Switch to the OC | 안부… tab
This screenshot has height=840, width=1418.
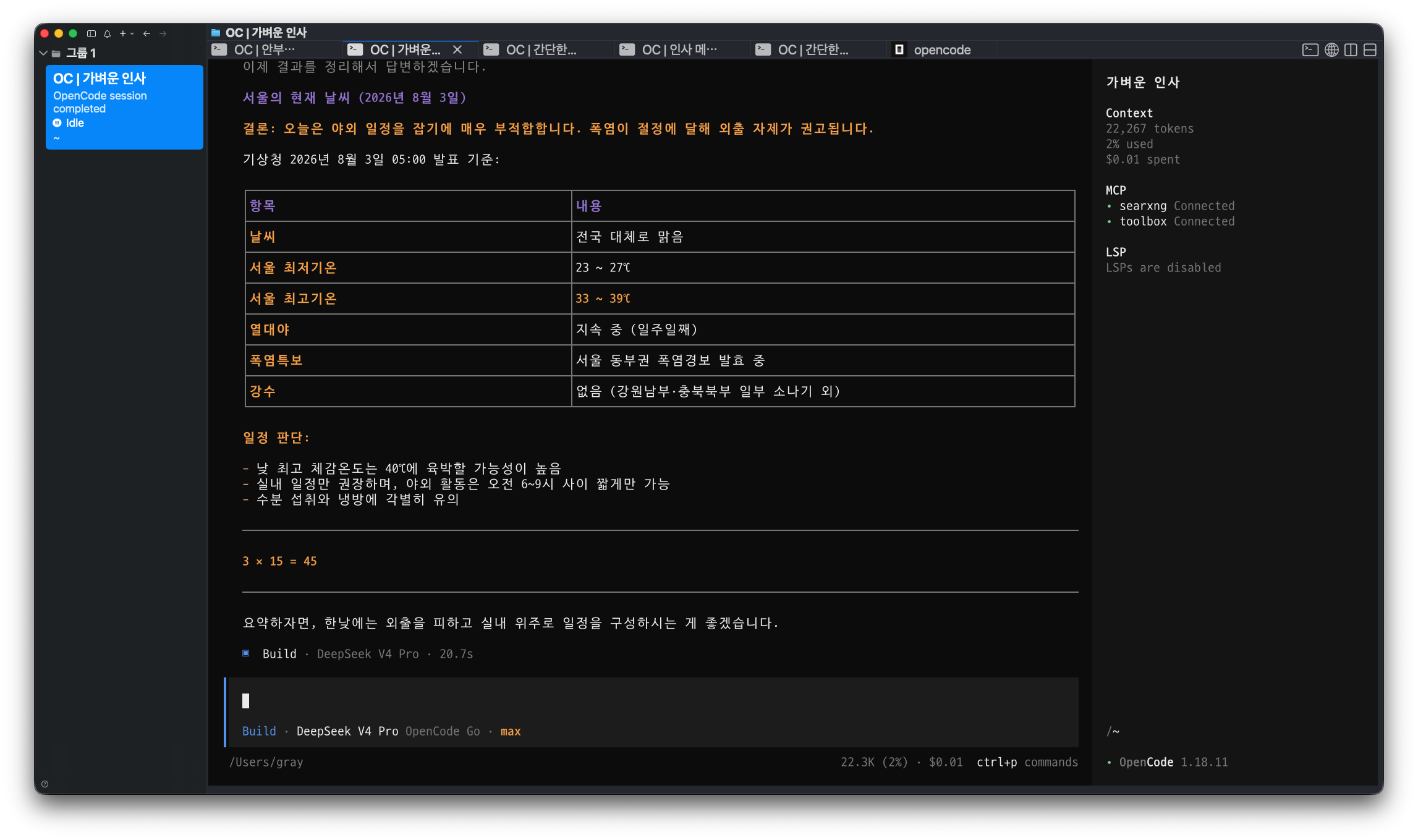click(x=274, y=49)
